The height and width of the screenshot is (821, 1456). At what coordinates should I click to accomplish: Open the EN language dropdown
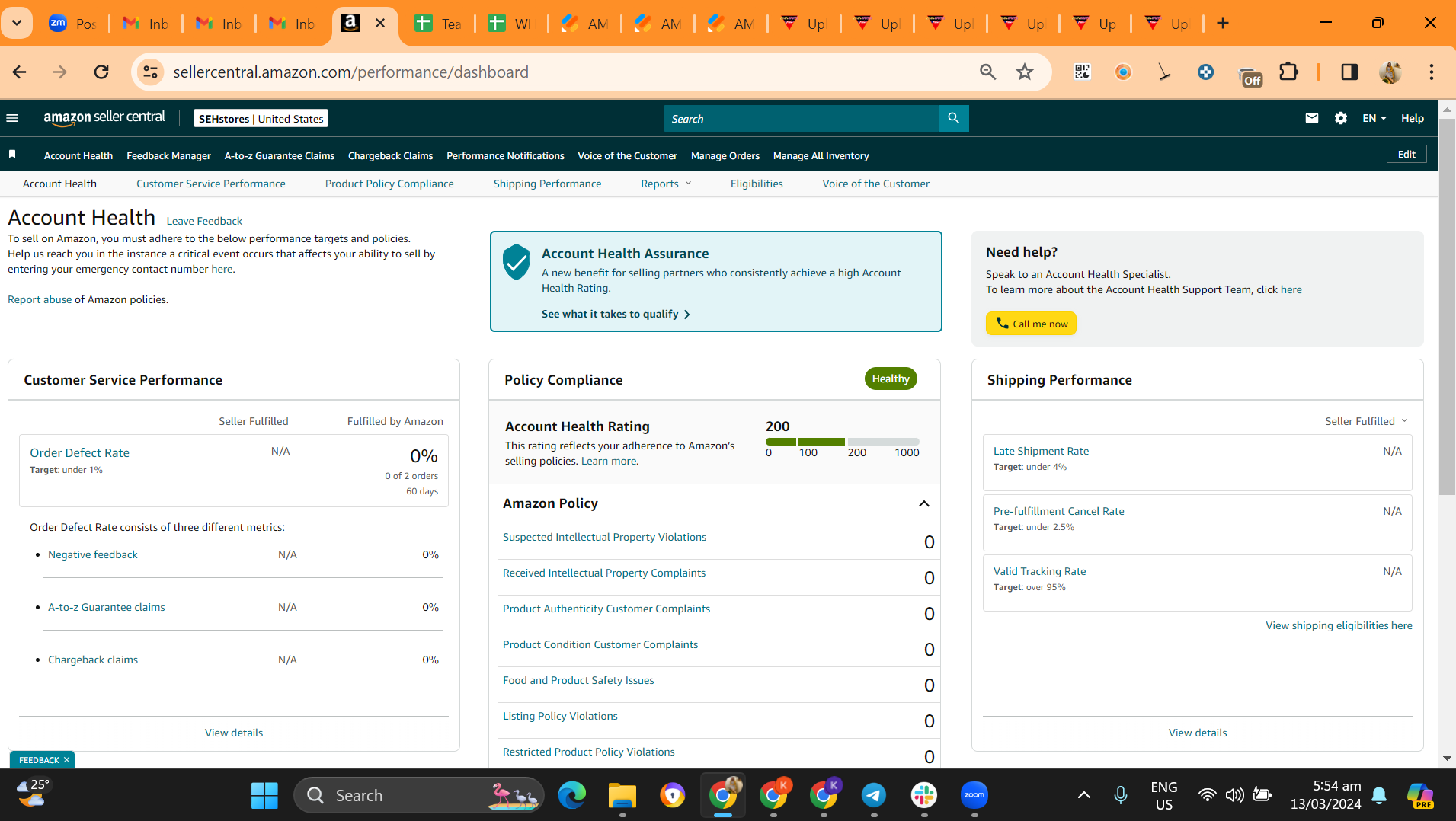1374,118
